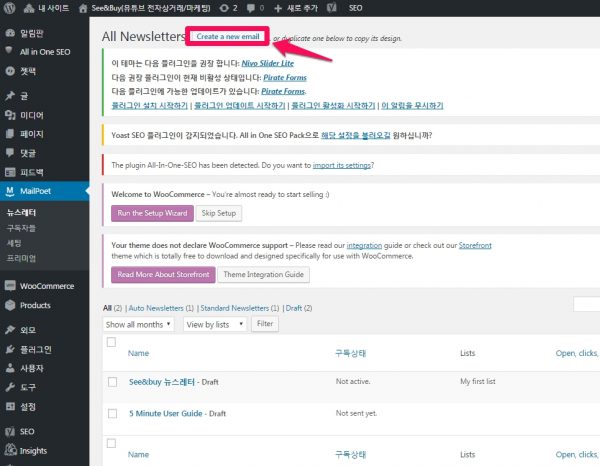Click Run the Setup Wizard button
Viewport: 600px width, 466px height.
152,213
